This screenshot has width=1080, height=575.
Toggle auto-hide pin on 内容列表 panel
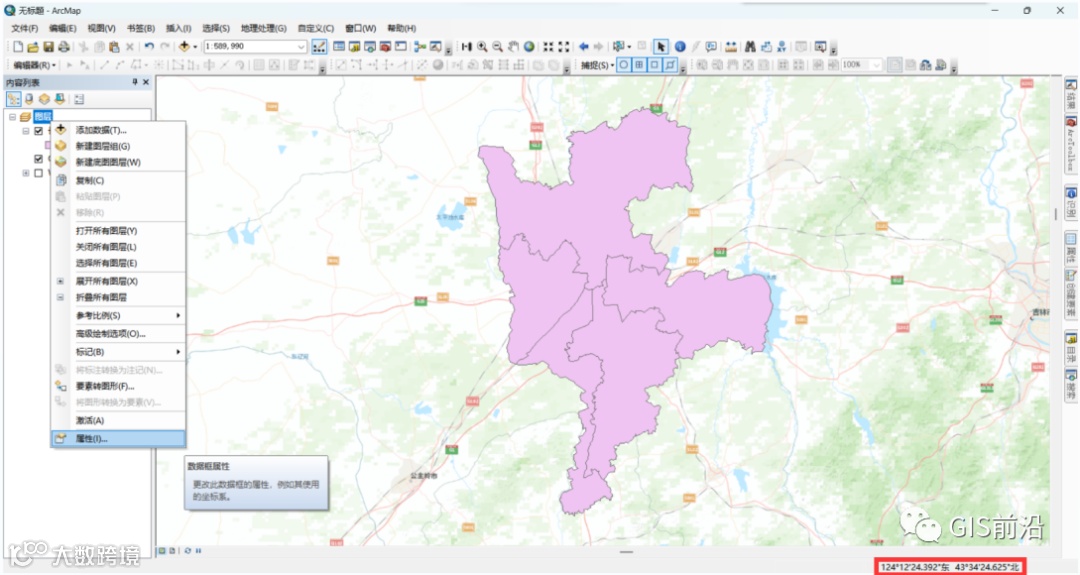135,82
